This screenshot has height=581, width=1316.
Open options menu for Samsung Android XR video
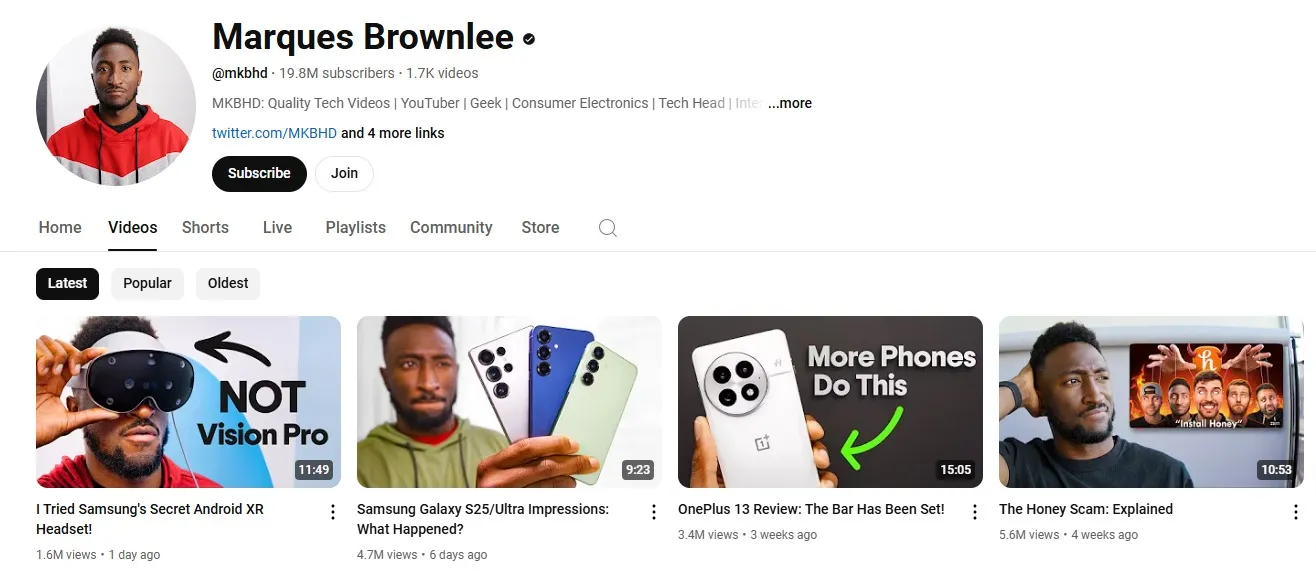[333, 512]
